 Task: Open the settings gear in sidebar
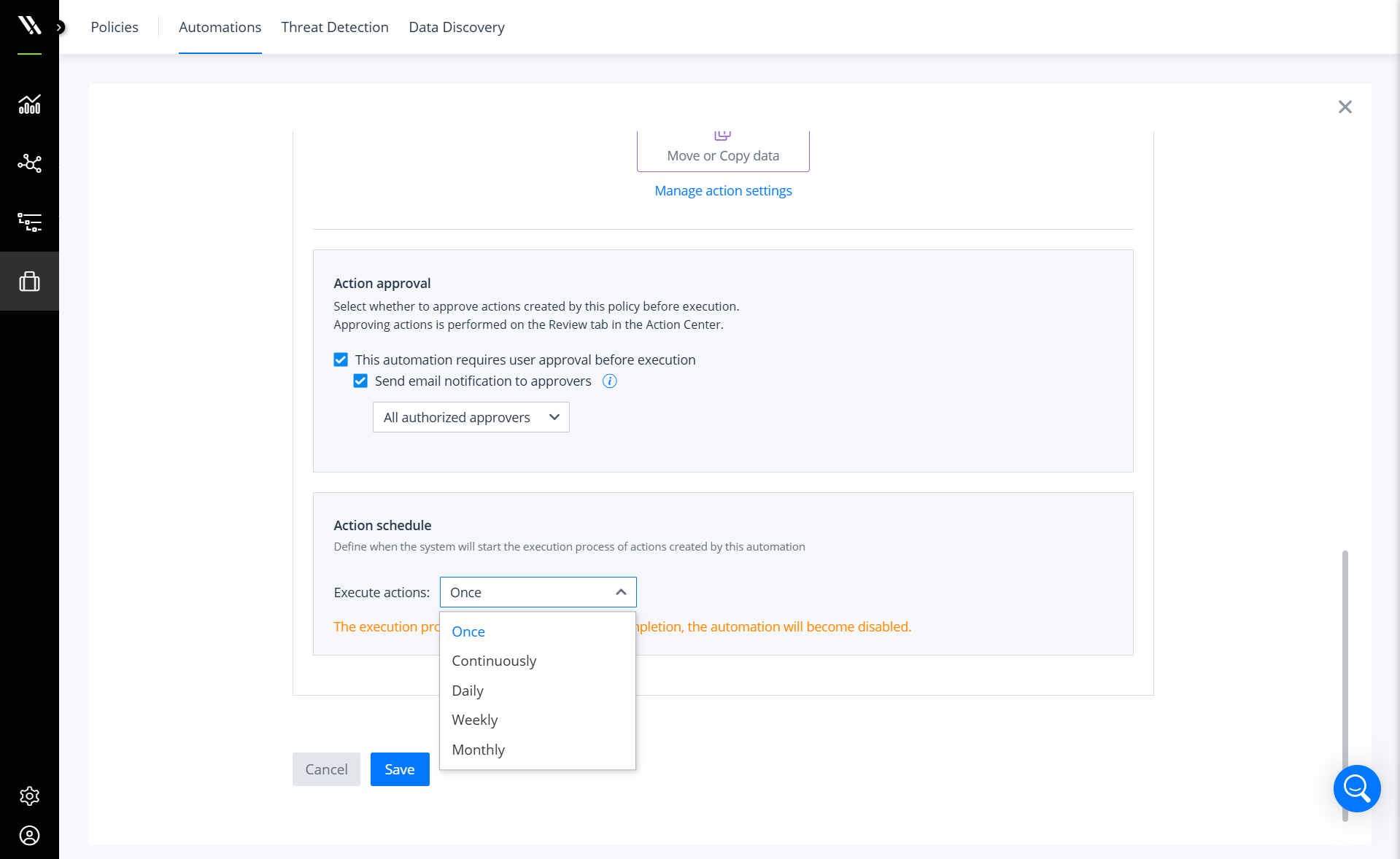click(29, 796)
